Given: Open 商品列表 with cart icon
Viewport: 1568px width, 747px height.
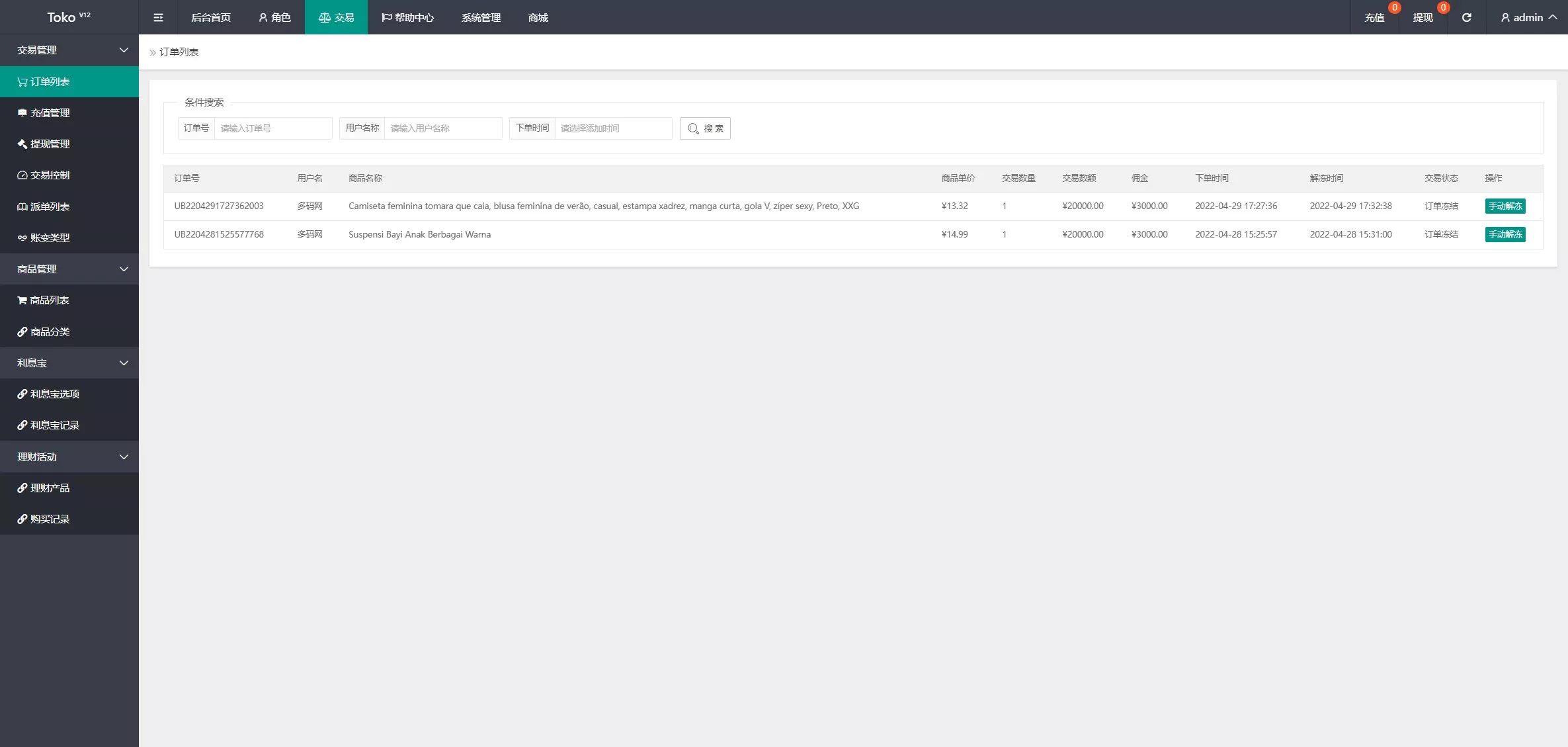Looking at the screenshot, I should coord(50,300).
